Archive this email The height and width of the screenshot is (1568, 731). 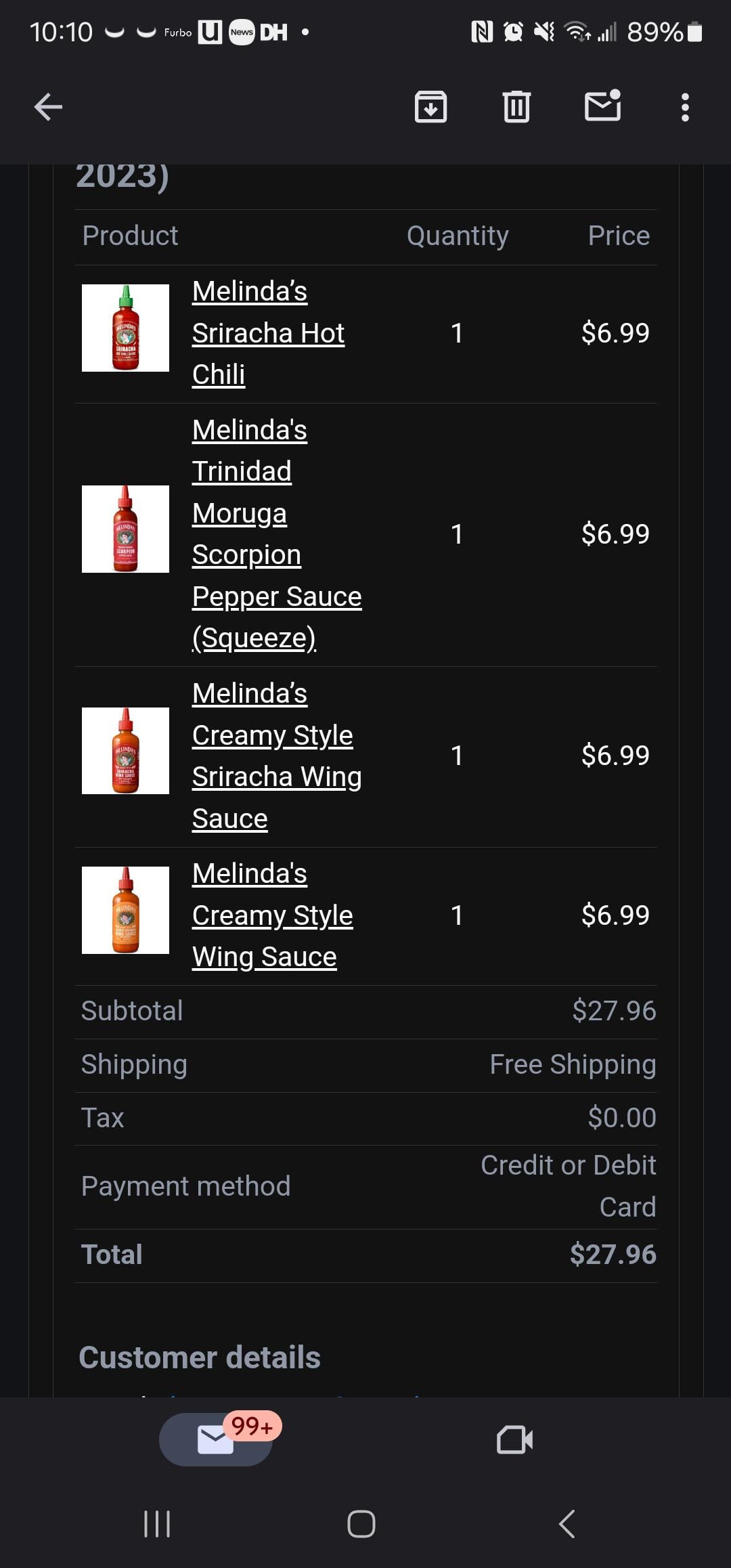[430, 107]
